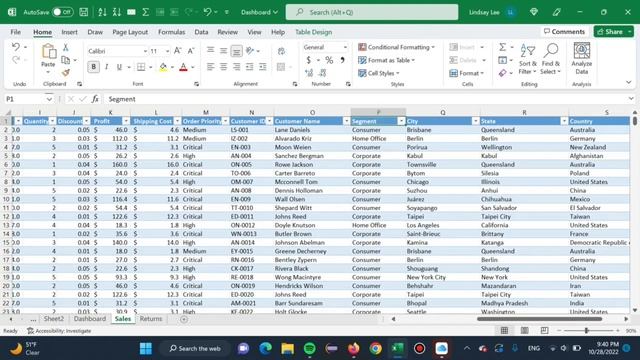Toggle Wrap Text

pos(281,51)
